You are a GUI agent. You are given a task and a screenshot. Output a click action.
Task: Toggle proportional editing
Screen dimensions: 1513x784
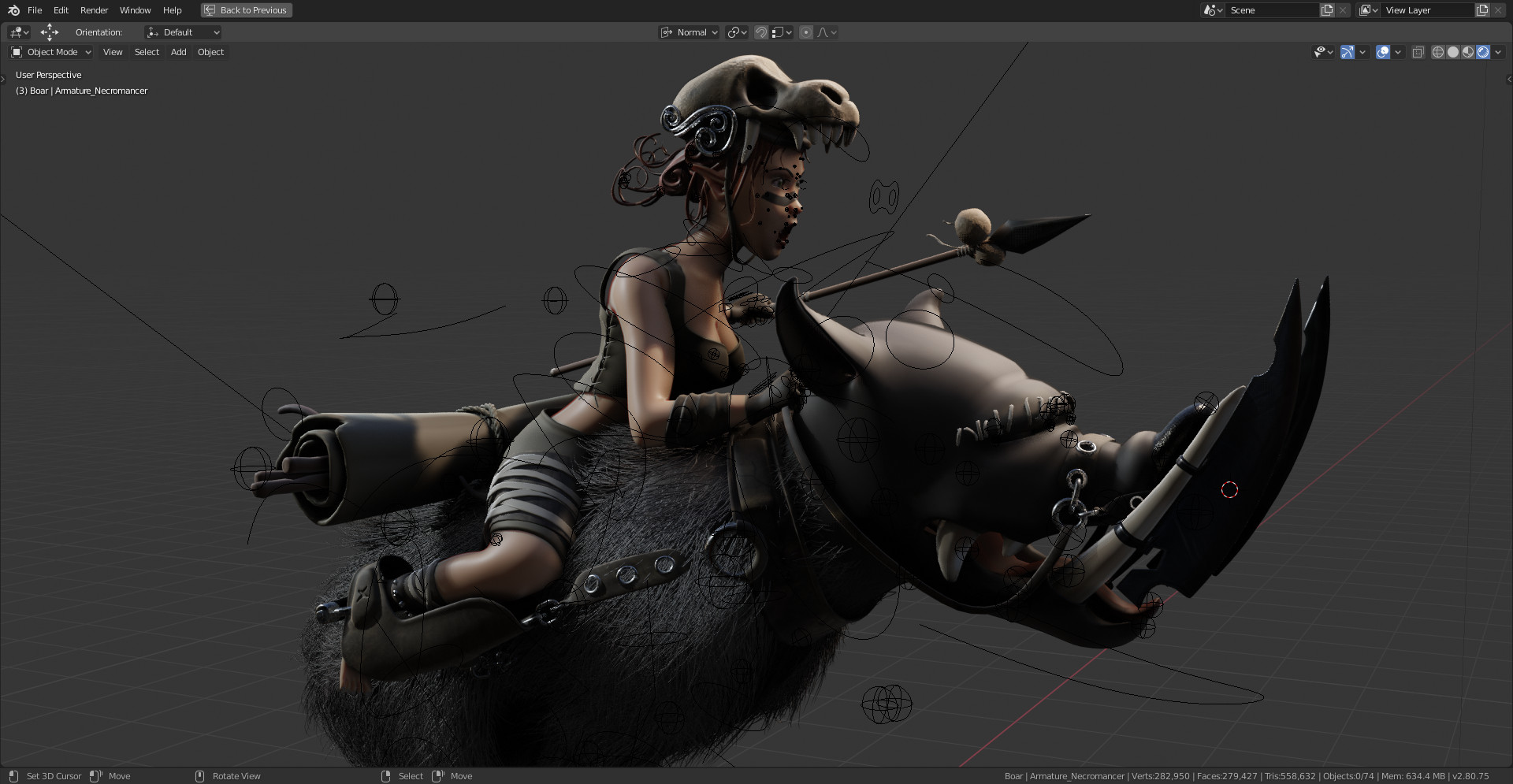[x=806, y=32]
